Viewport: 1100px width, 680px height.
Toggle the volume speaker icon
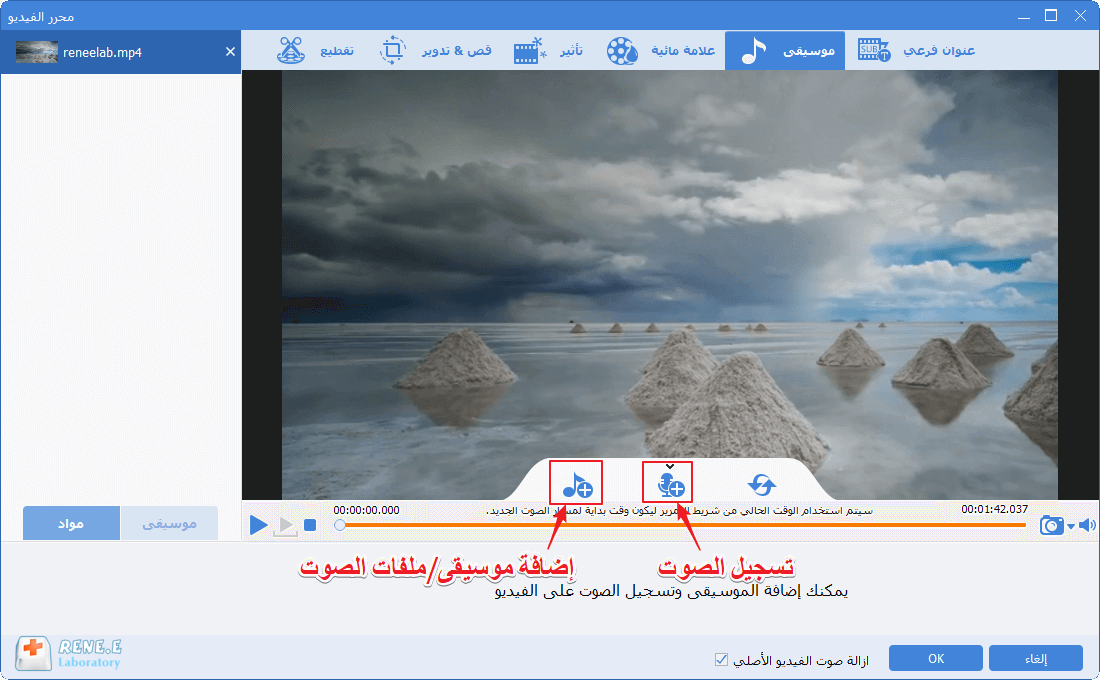point(1087,525)
